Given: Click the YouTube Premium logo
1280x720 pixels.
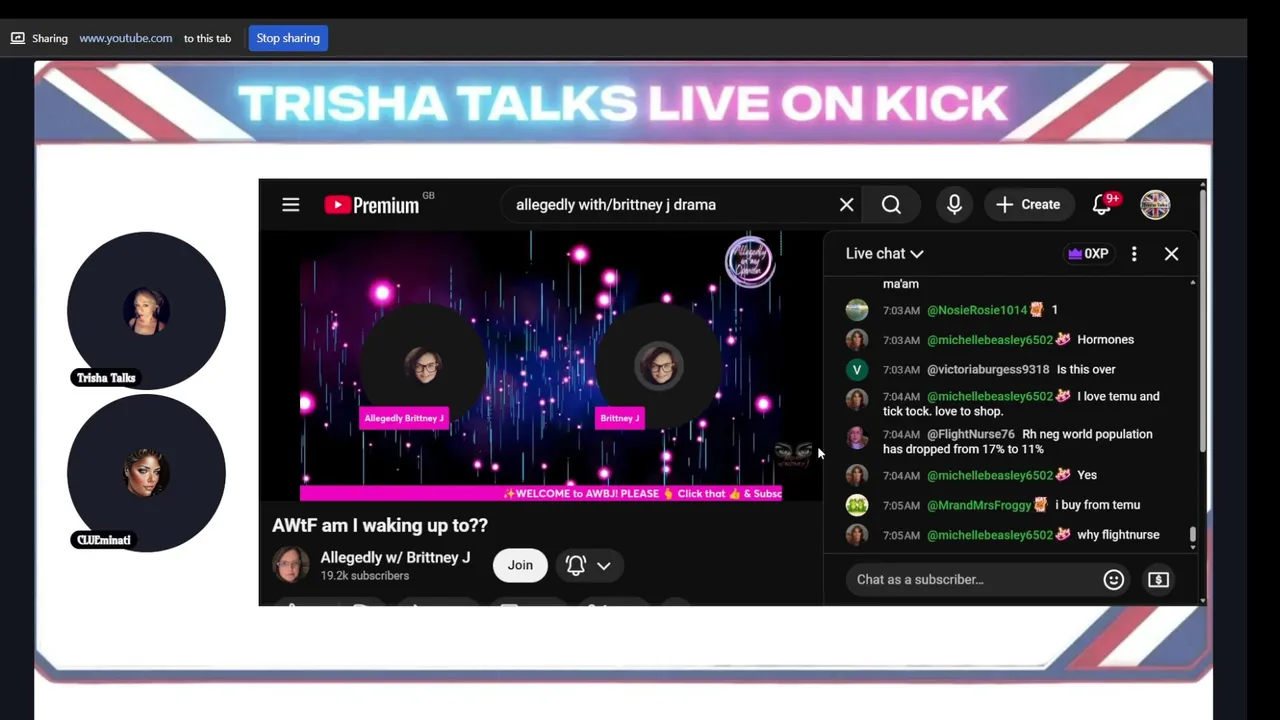Looking at the screenshot, I should [372, 205].
